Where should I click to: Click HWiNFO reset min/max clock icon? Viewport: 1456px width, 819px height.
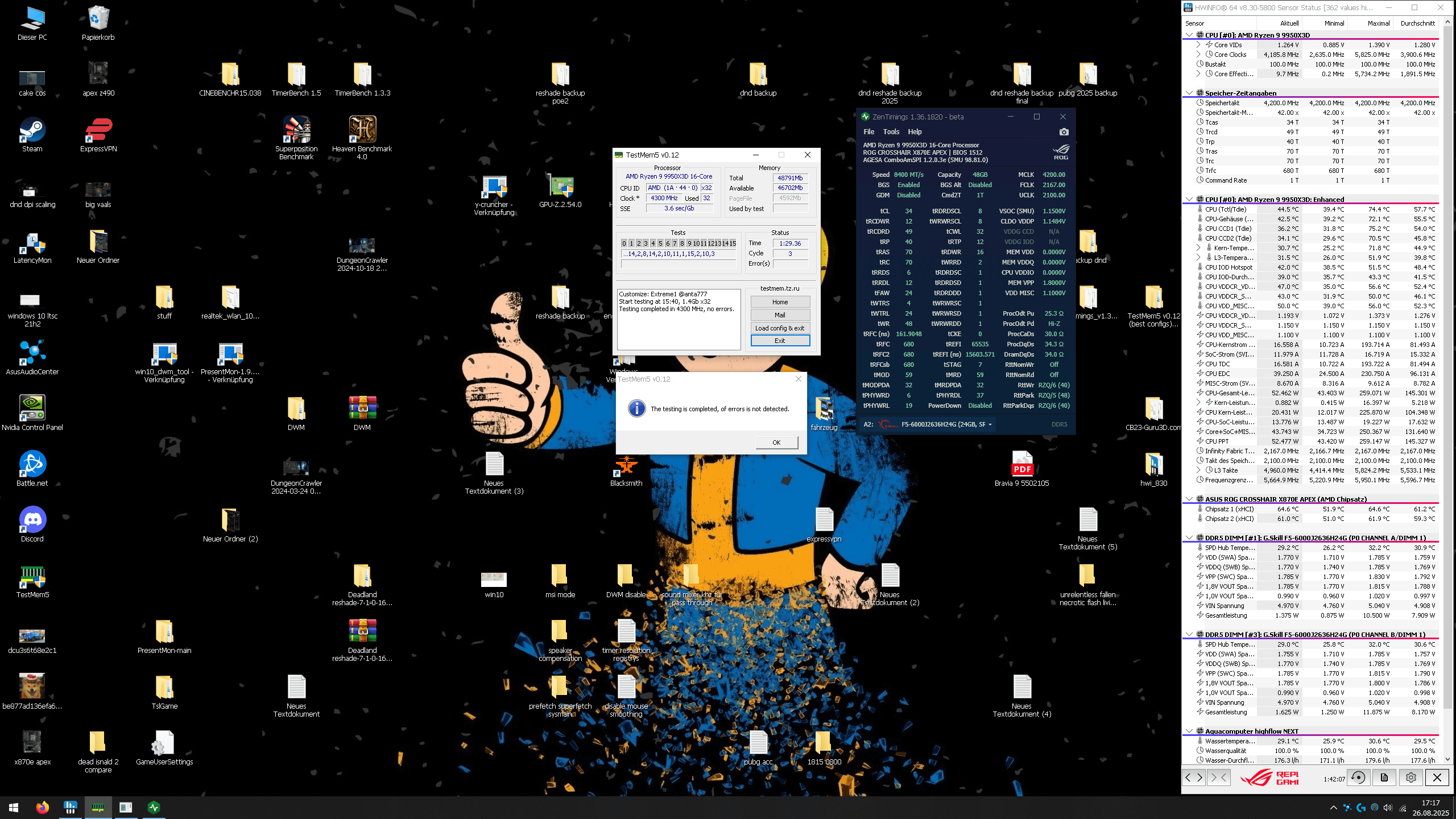coord(1358,777)
